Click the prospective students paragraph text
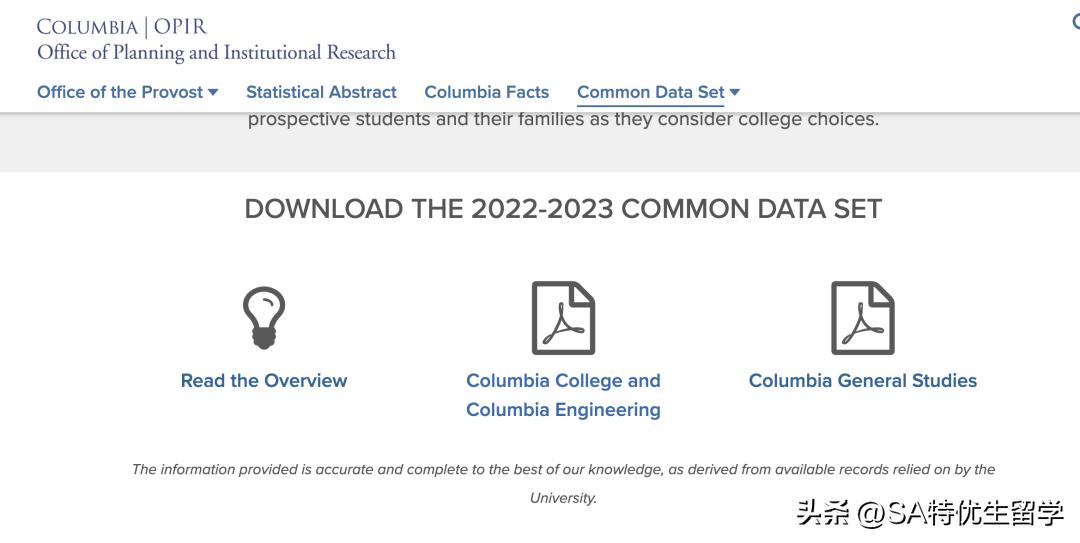Viewport: 1080px width, 543px height. pyautogui.click(x=563, y=120)
